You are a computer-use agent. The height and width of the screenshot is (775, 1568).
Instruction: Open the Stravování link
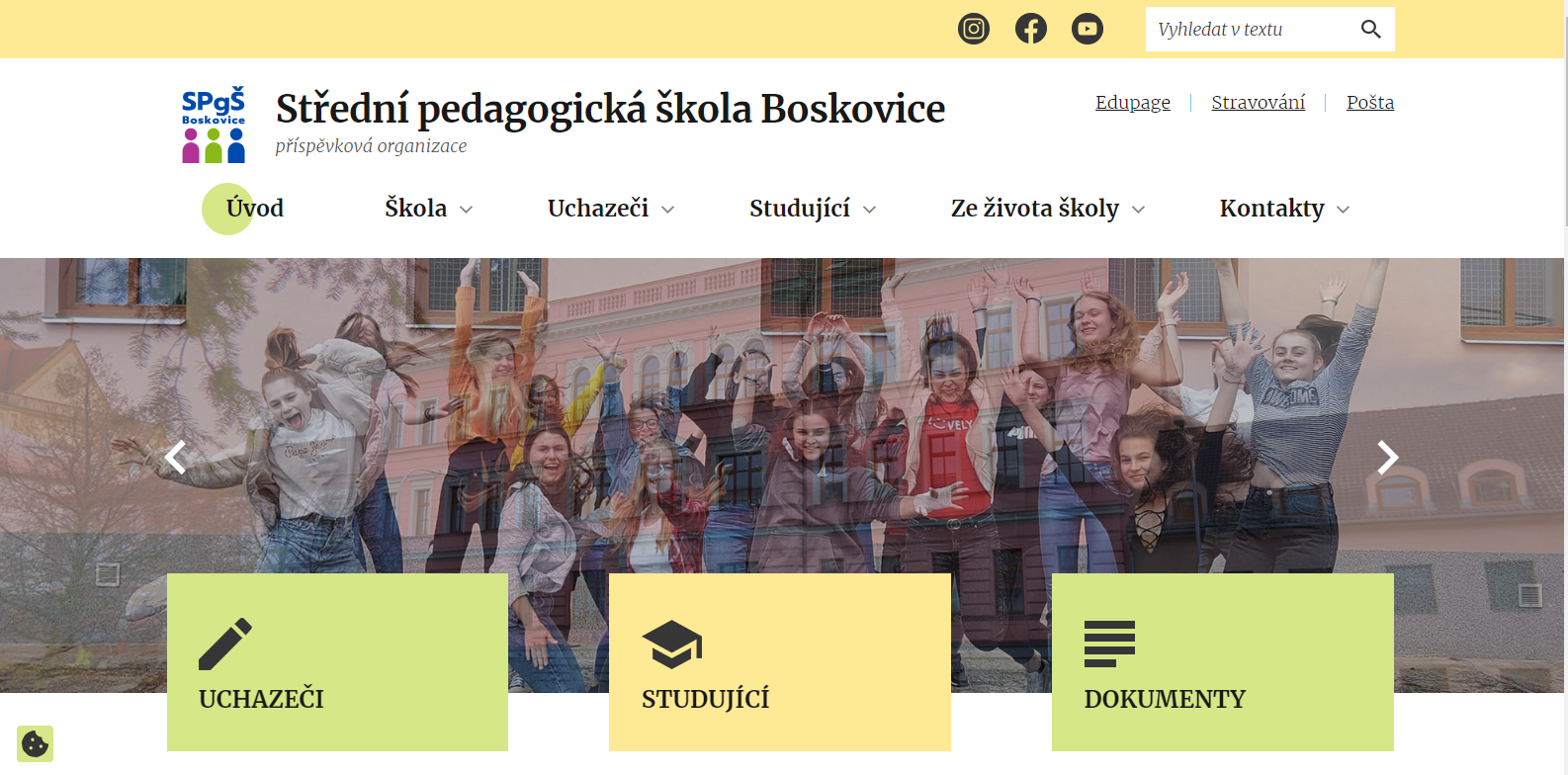1259,103
